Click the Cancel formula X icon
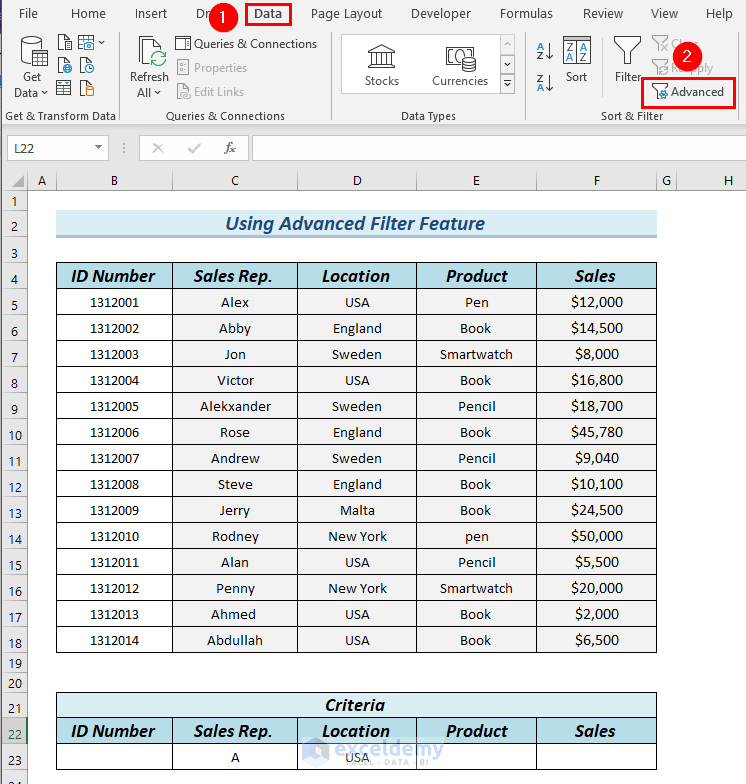This screenshot has height=784, width=746. coord(158,148)
